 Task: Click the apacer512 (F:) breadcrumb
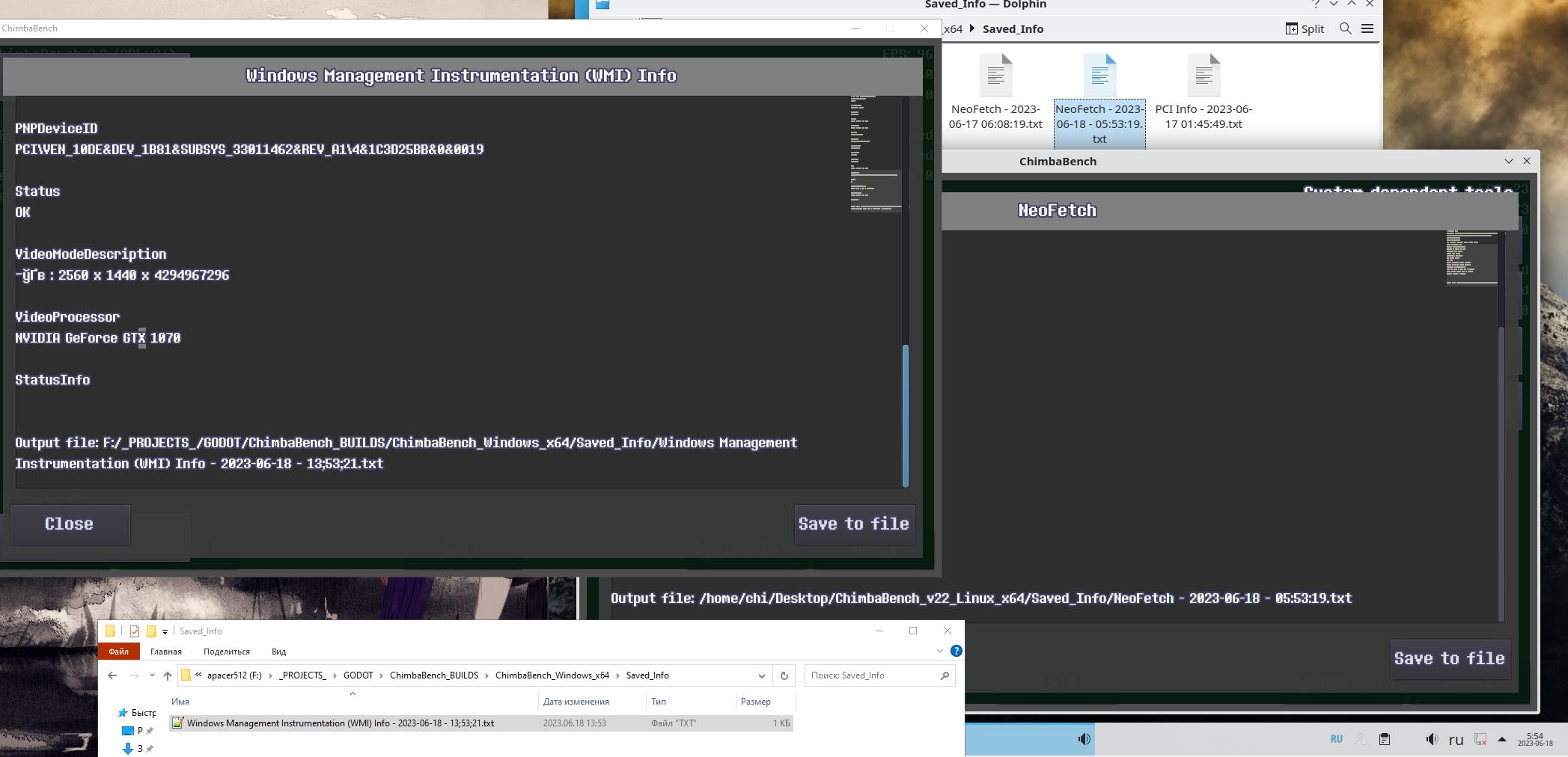[234, 675]
